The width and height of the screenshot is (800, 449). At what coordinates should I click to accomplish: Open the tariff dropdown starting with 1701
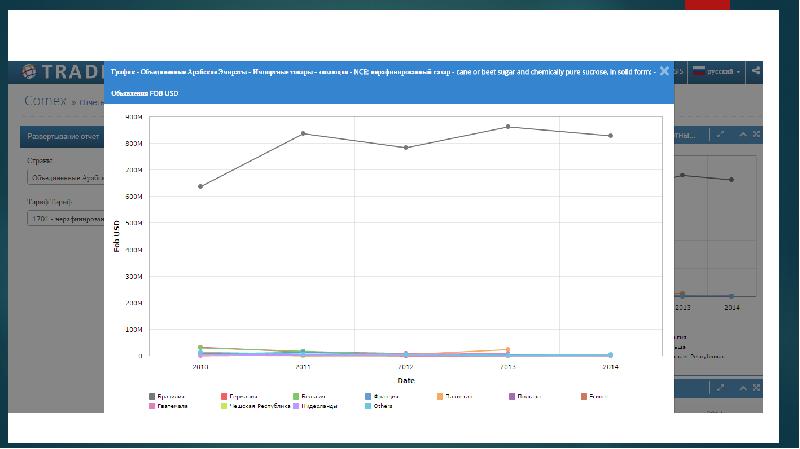pos(65,219)
